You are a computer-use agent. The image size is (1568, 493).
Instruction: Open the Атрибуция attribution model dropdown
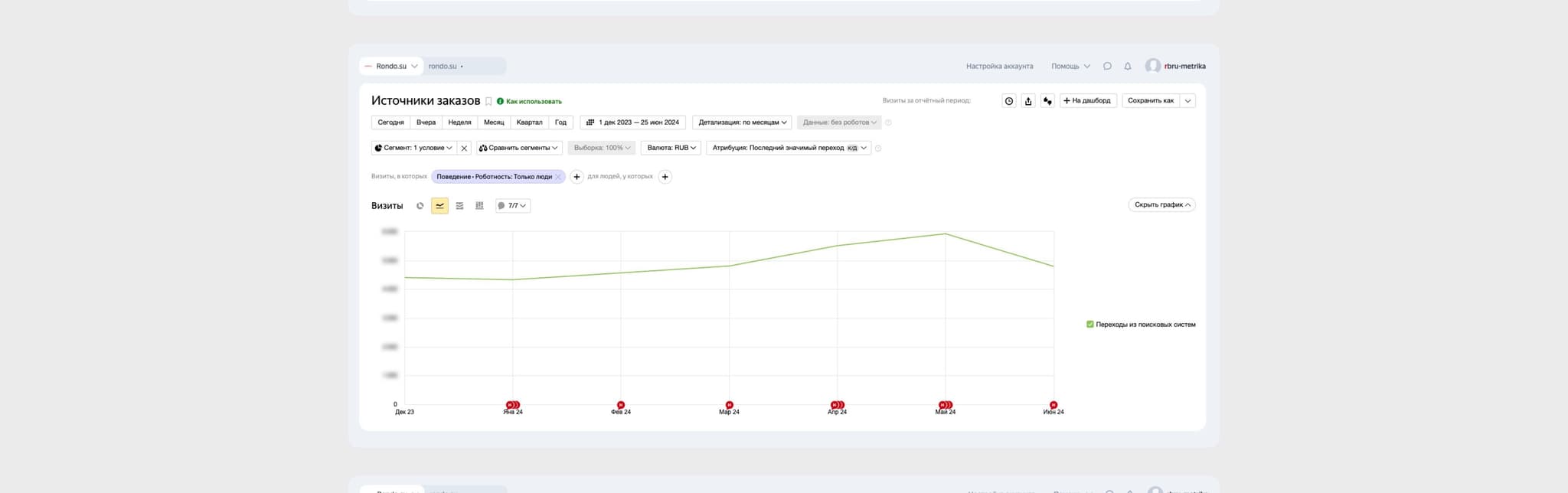coord(789,148)
